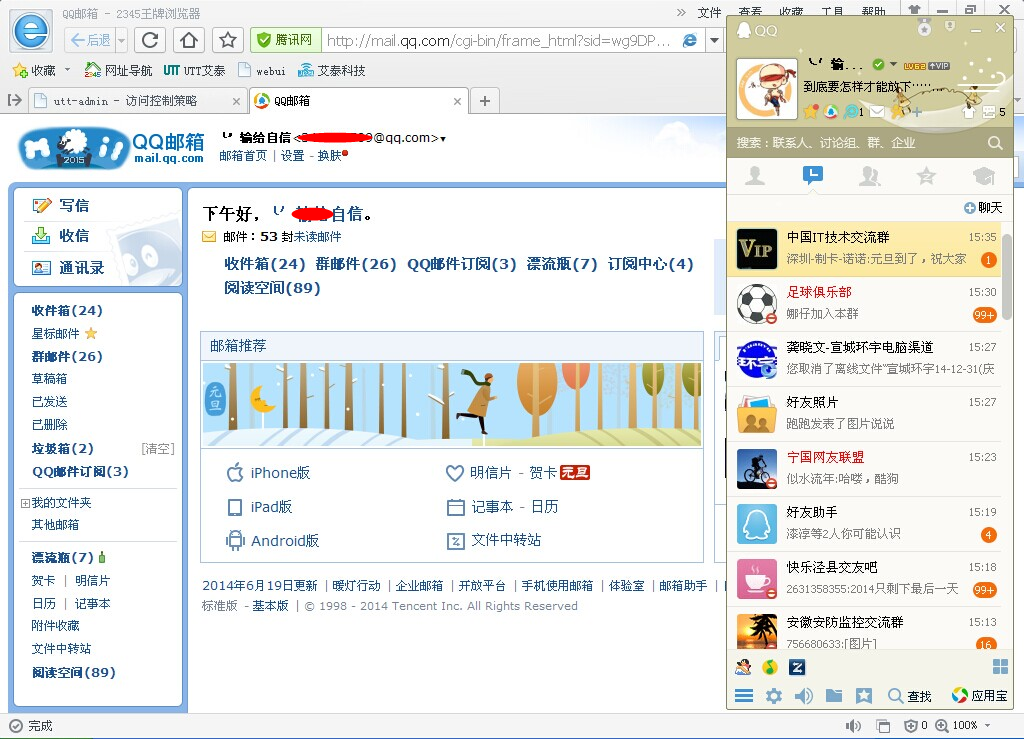
Task: Click the medal icon in QQ title bar
Action: tap(924, 27)
